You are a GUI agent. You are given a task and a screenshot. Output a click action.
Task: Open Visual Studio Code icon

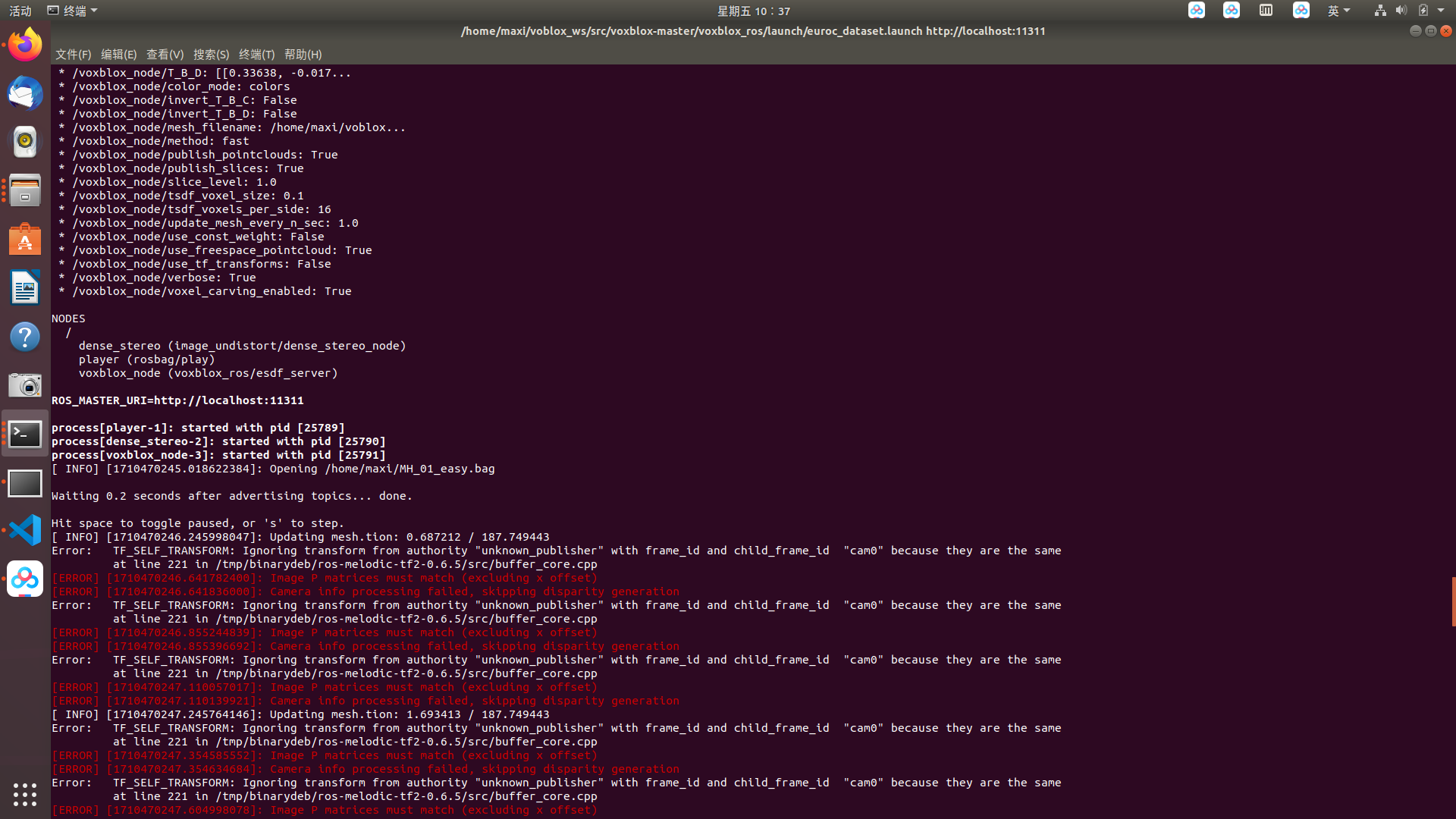(x=25, y=530)
